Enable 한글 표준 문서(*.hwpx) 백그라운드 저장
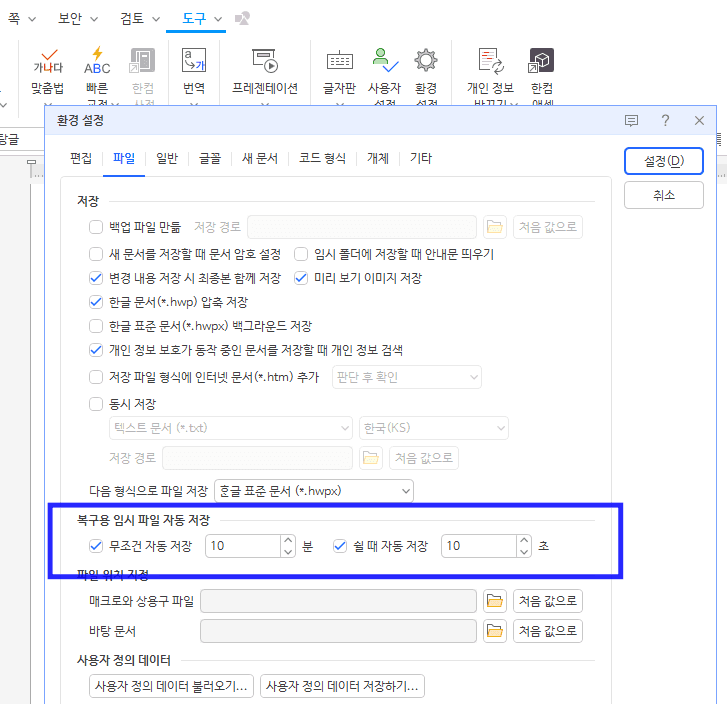Screen dimensions: 727x704 click(96, 326)
